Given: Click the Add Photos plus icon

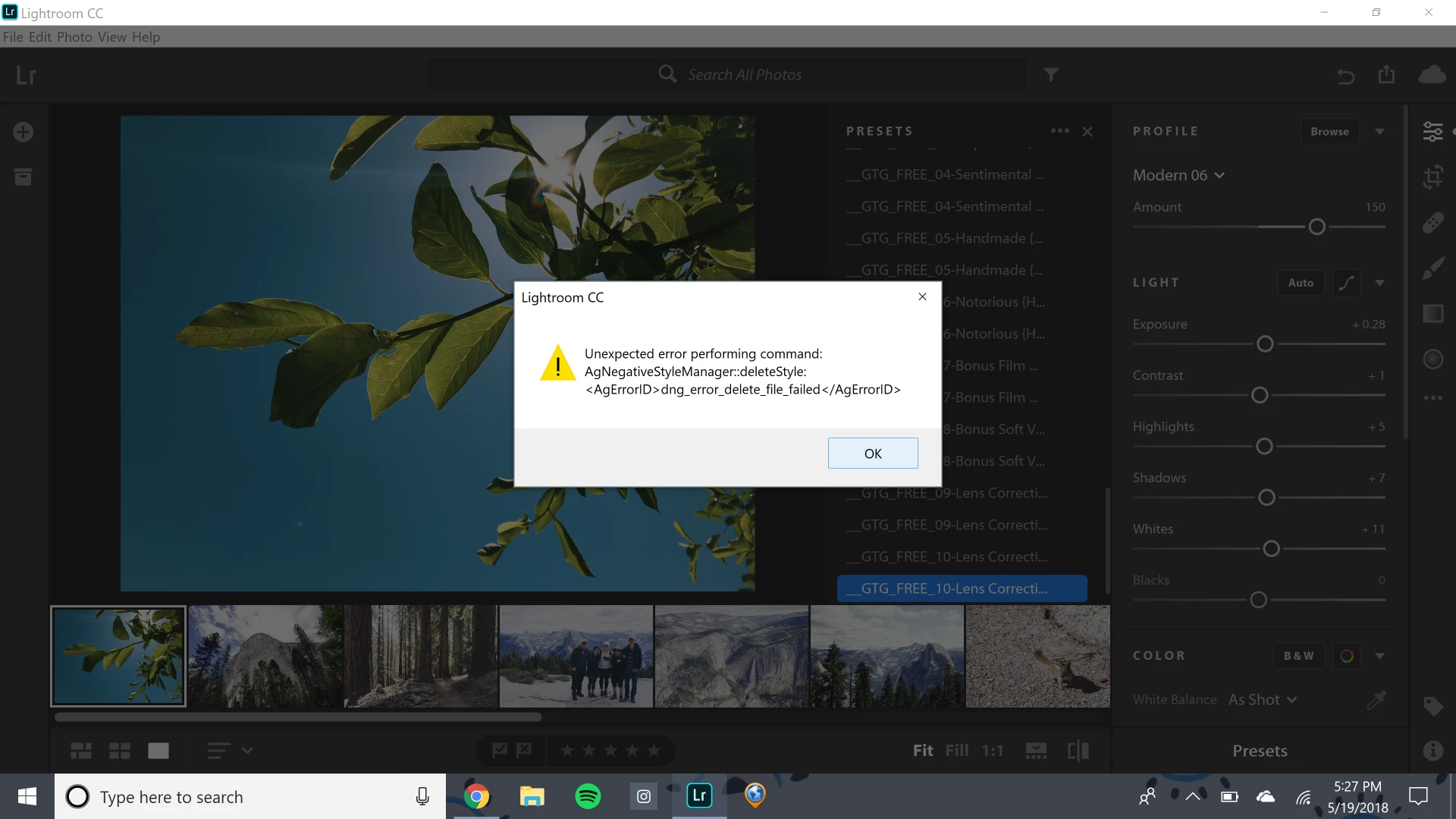Looking at the screenshot, I should [23, 132].
